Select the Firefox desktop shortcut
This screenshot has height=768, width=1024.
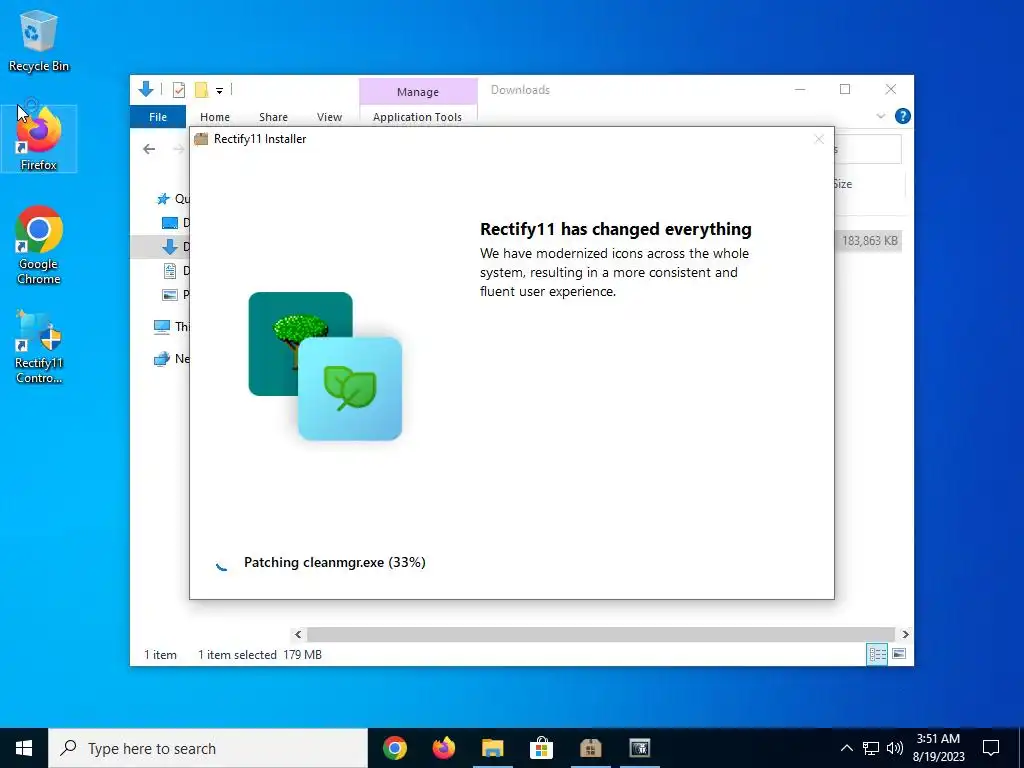[39, 138]
